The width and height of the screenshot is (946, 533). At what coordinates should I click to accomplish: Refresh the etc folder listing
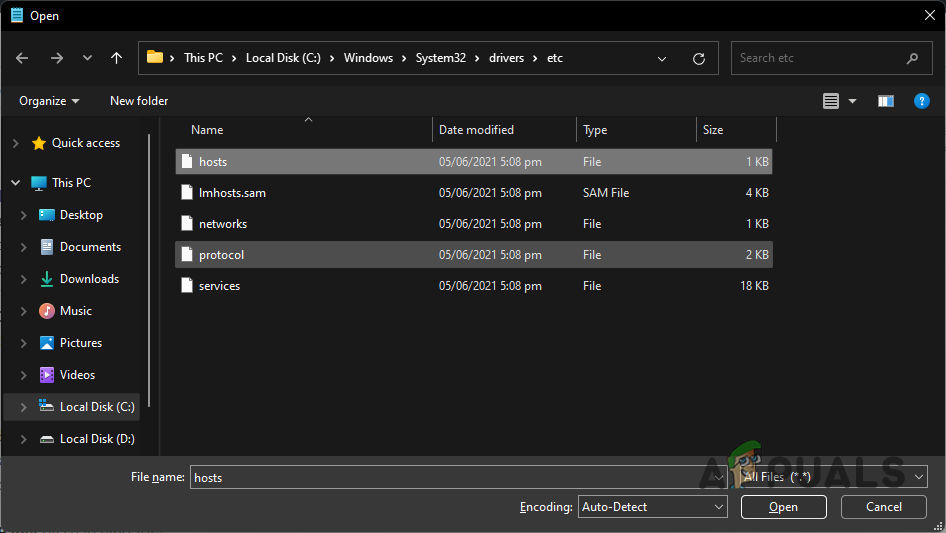click(x=699, y=58)
